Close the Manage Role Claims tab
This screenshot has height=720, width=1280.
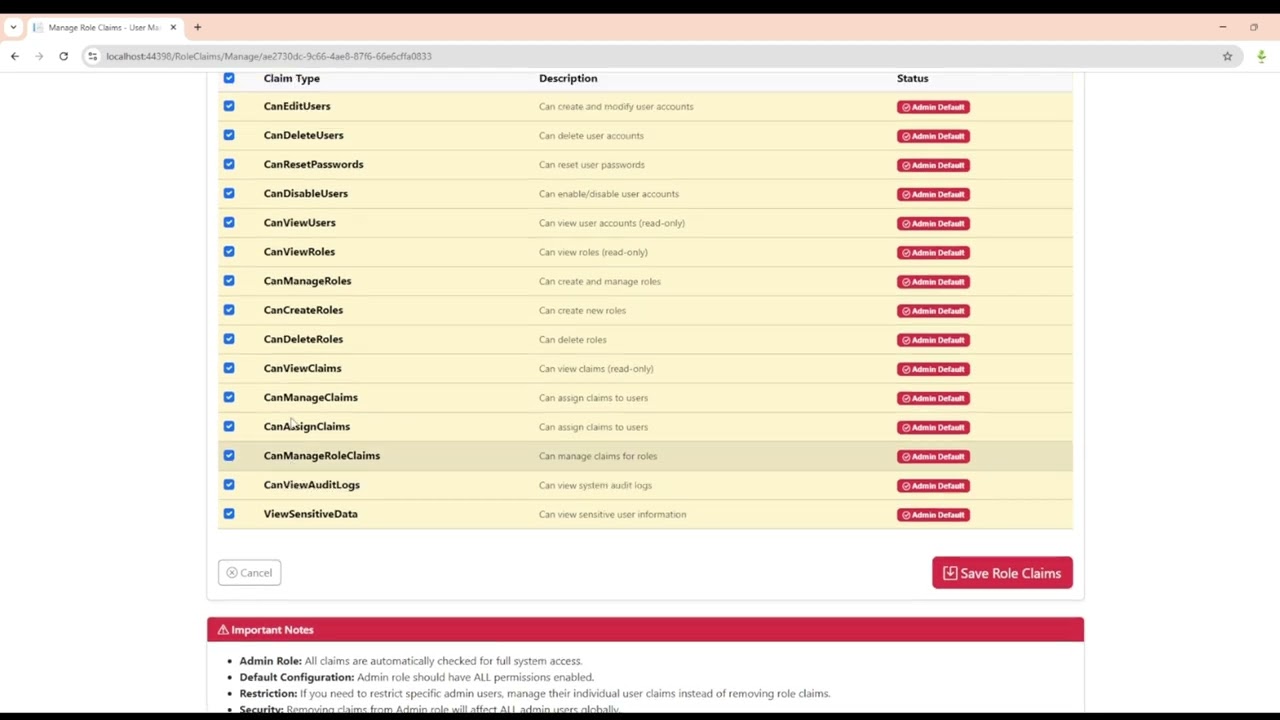click(173, 27)
